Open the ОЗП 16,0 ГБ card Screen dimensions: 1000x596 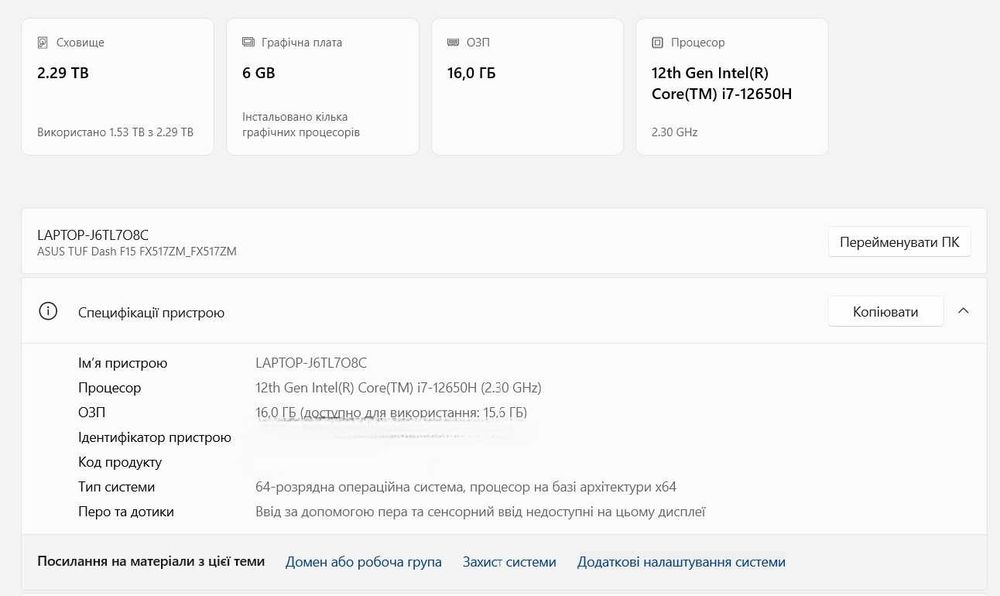[527, 87]
